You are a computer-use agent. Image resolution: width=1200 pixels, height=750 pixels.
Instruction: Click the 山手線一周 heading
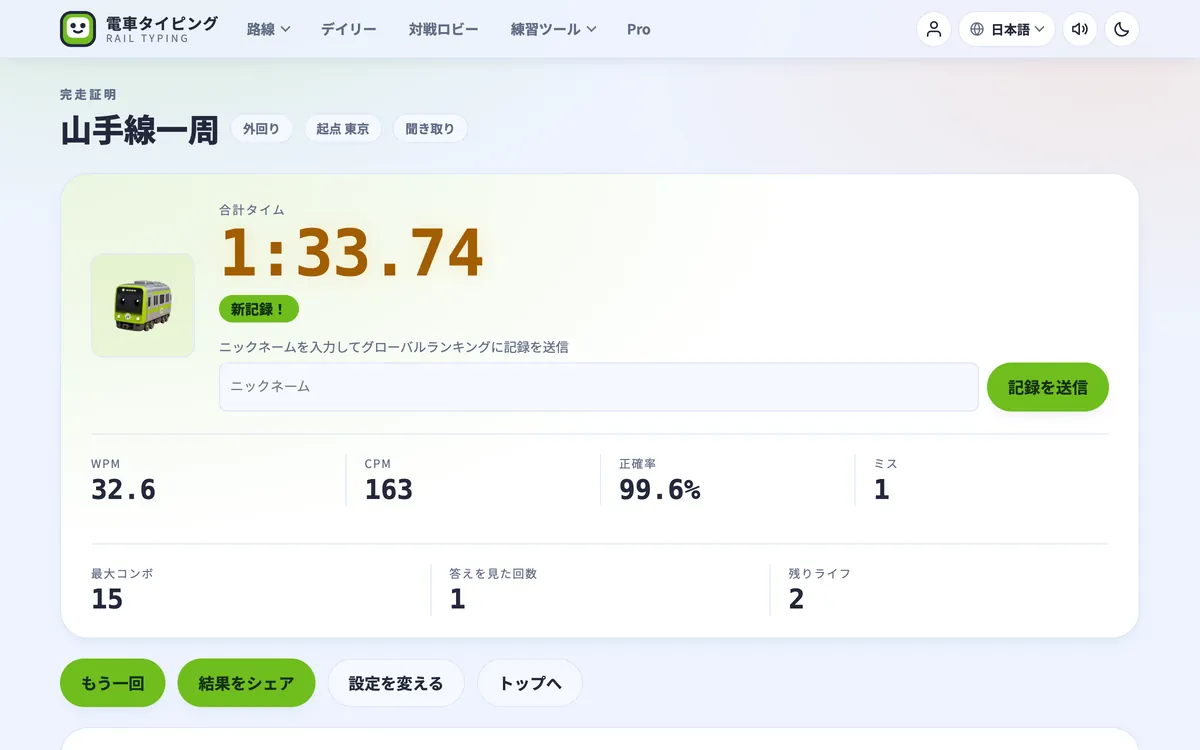coord(140,130)
